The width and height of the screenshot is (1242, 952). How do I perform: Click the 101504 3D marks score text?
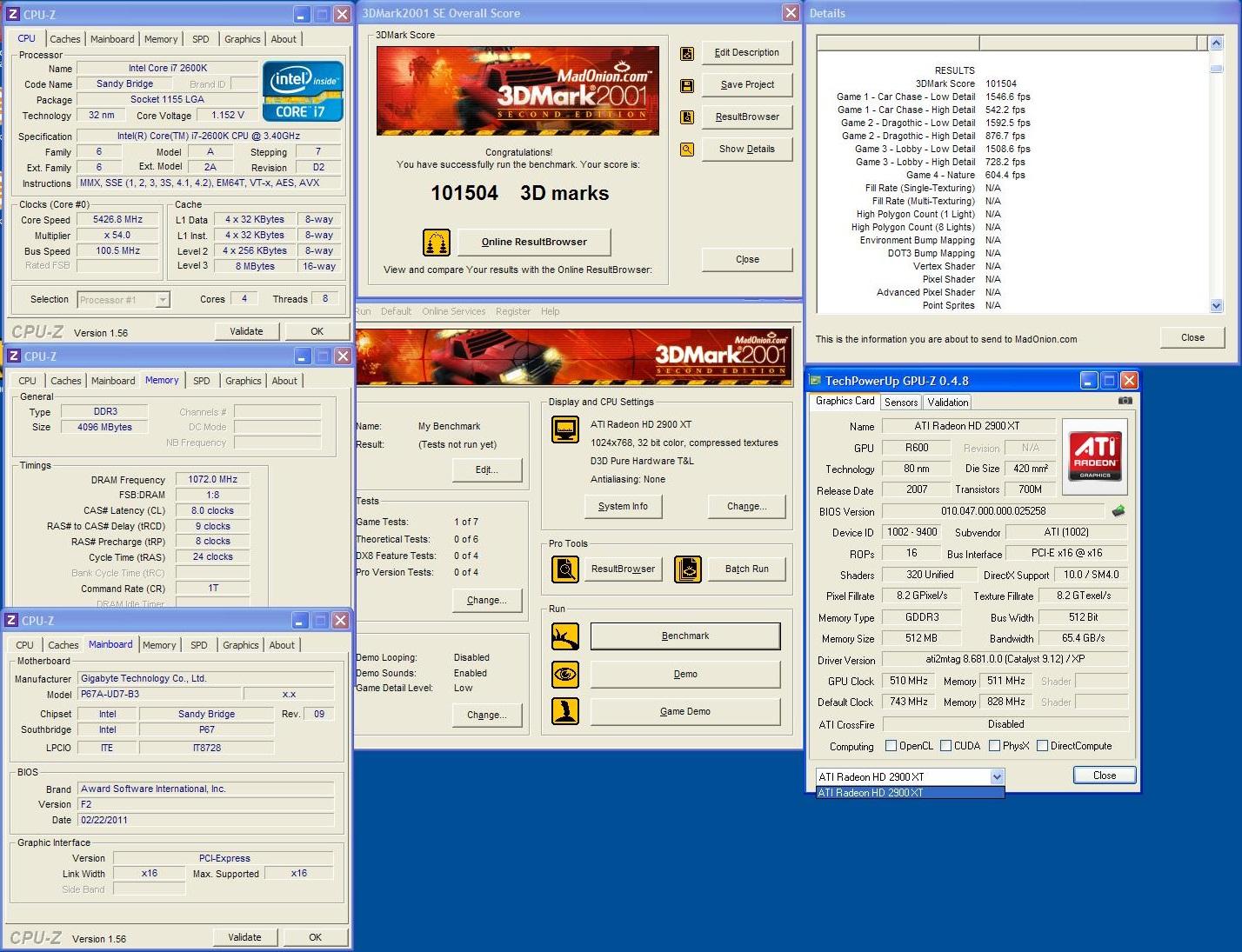coord(520,193)
